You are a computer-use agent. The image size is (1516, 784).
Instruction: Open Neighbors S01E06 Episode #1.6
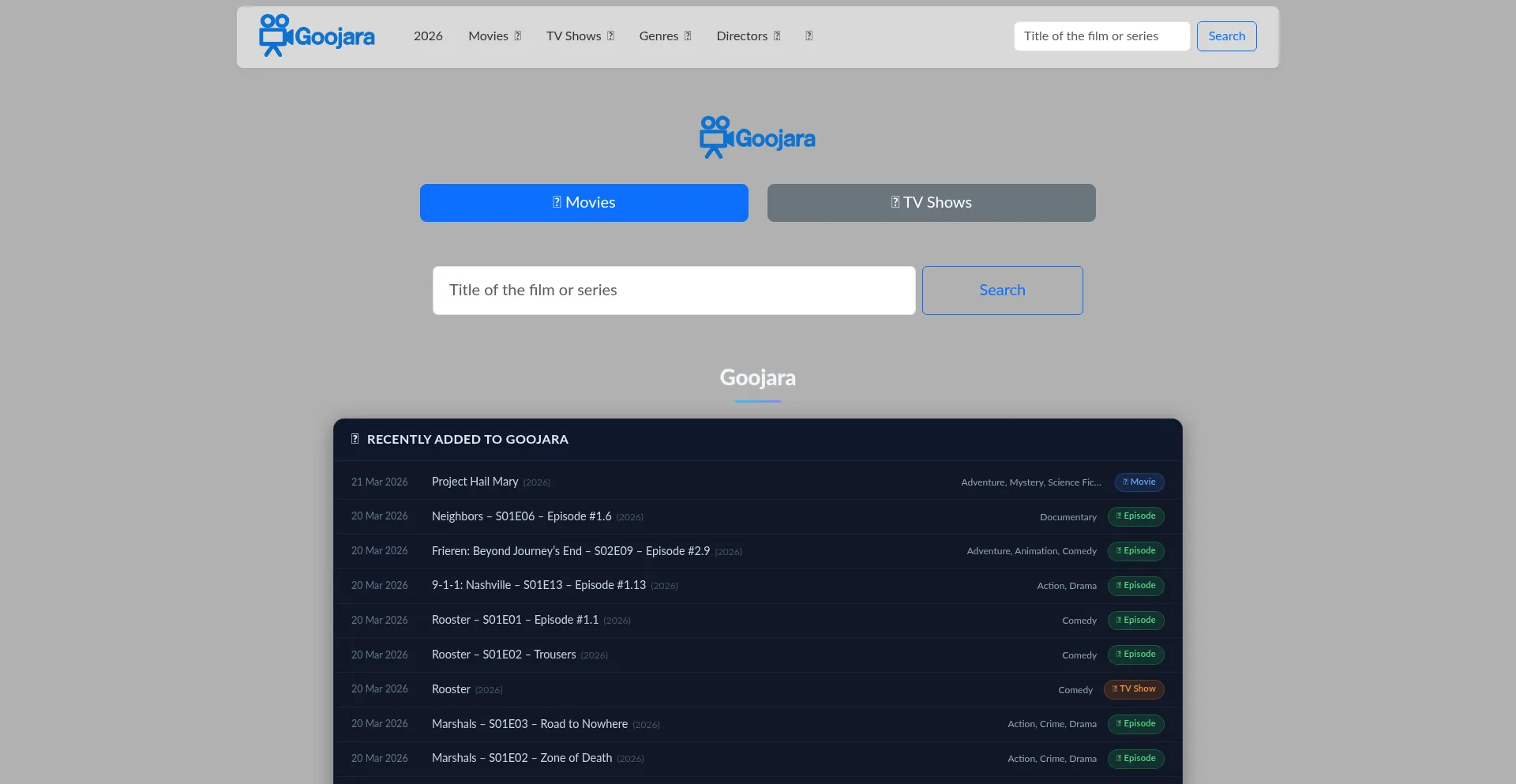tap(522, 516)
